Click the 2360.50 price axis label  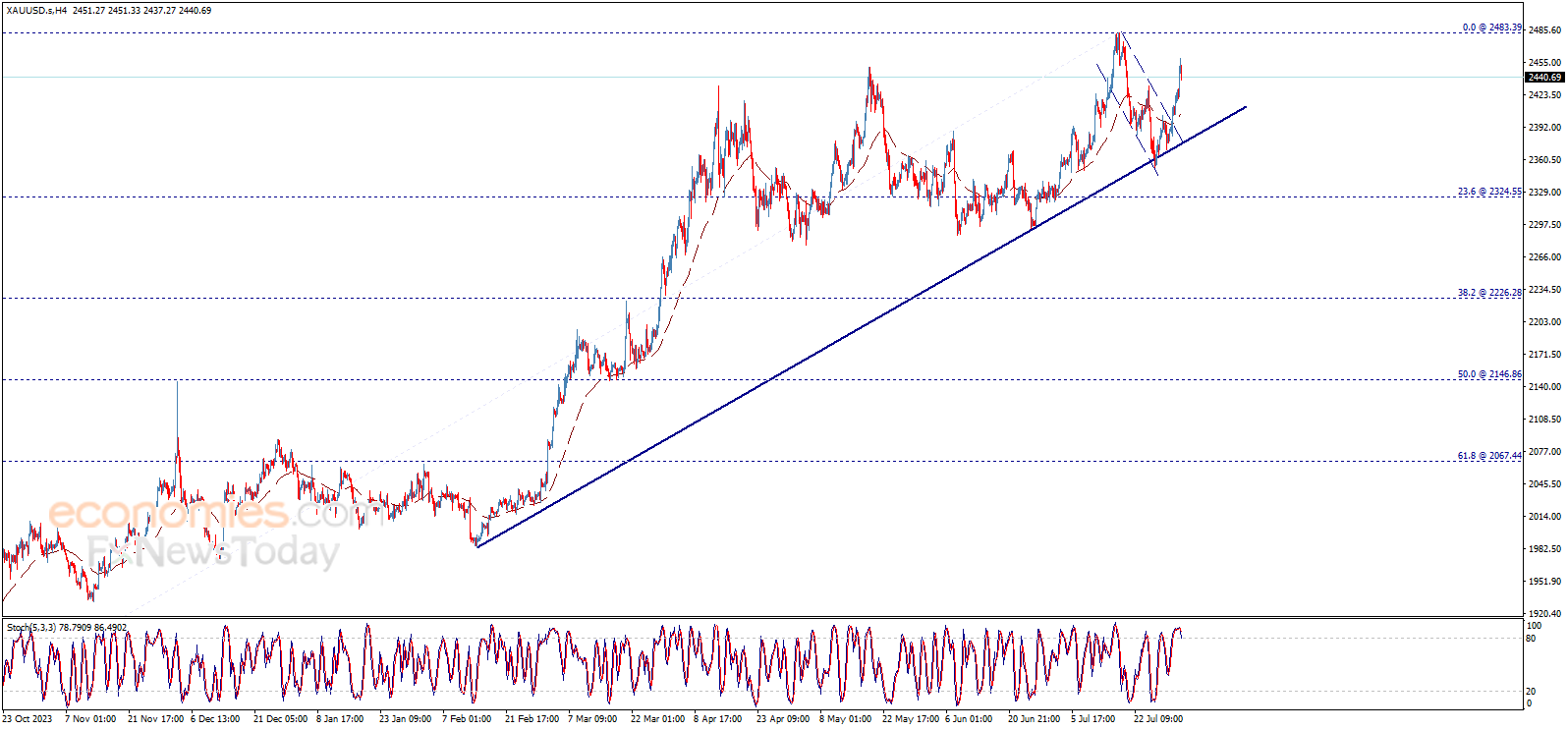tap(1544, 160)
